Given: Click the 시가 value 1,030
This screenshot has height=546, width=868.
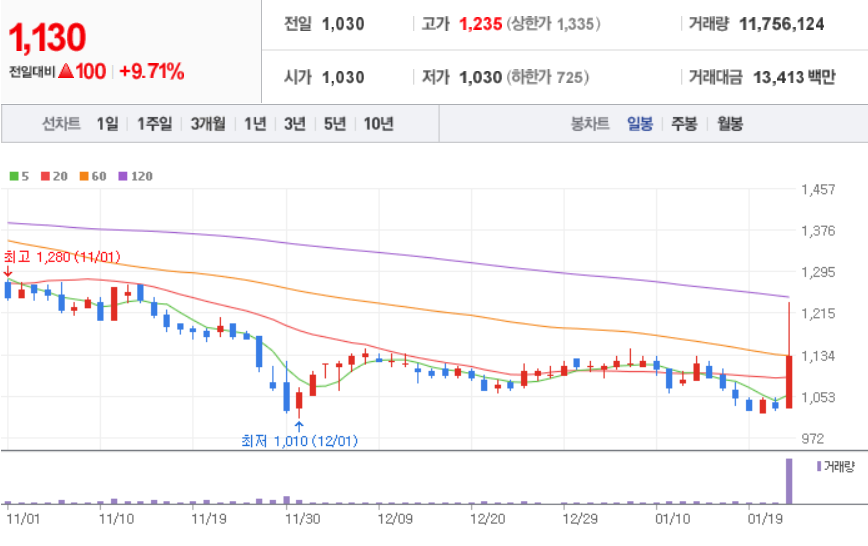Looking at the screenshot, I should (x=343, y=77).
